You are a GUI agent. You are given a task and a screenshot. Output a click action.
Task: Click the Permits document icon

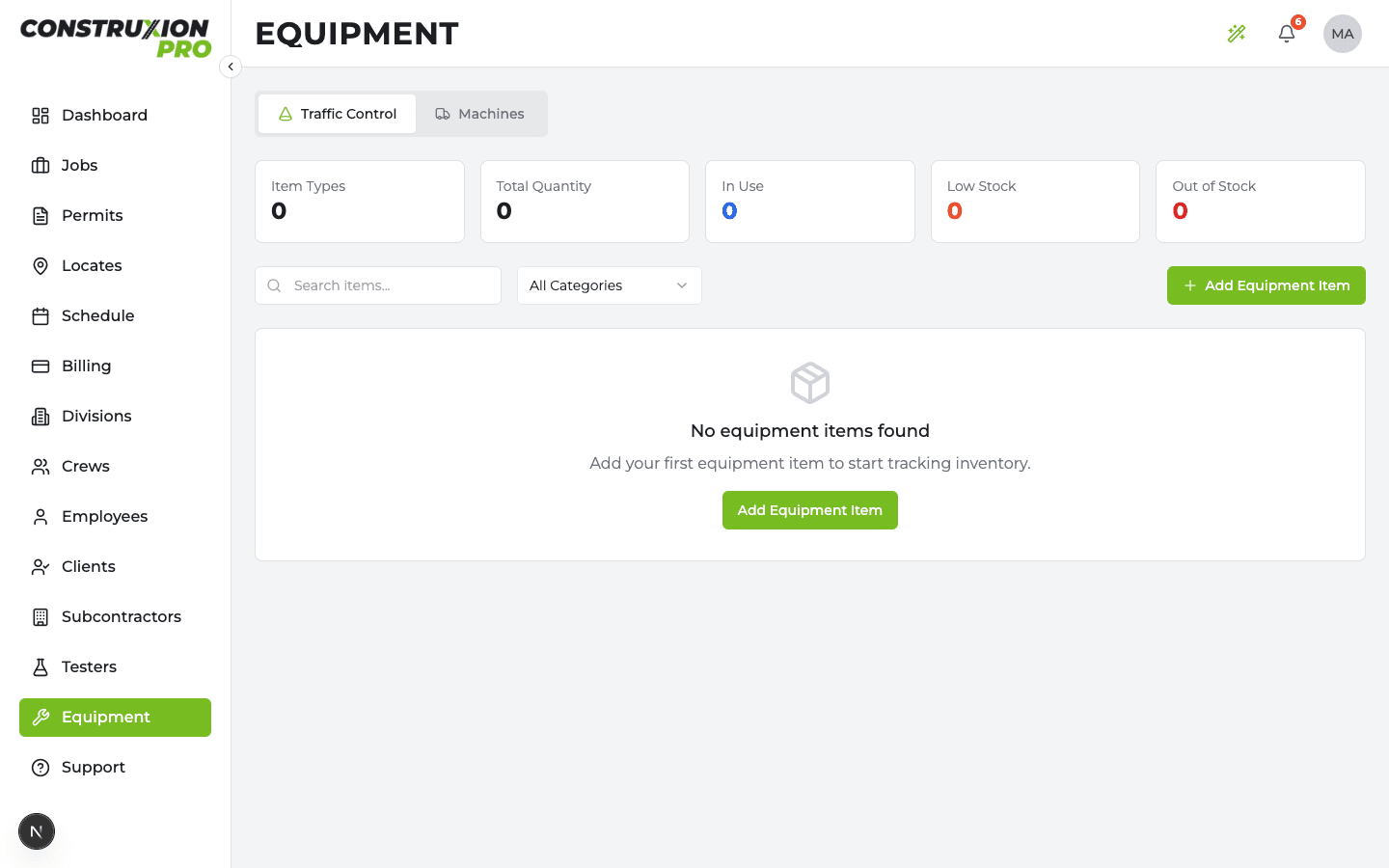click(x=41, y=216)
